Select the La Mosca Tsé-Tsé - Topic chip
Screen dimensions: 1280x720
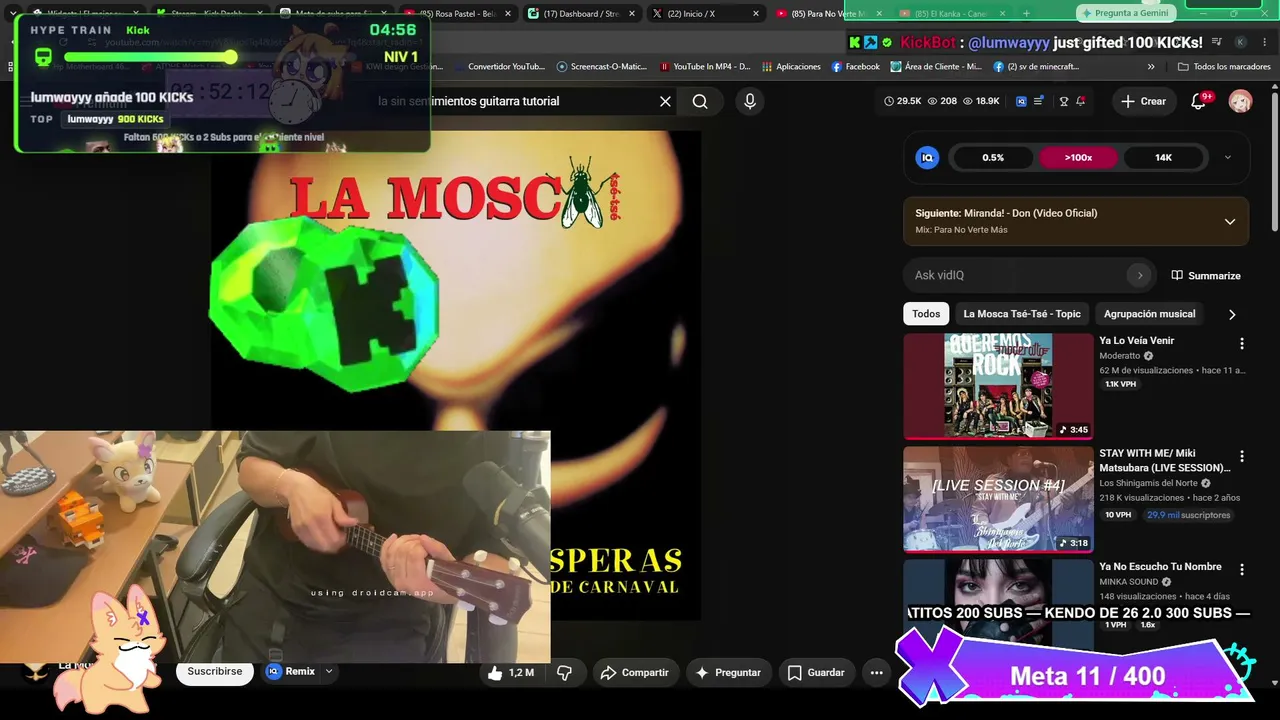click(x=1022, y=314)
